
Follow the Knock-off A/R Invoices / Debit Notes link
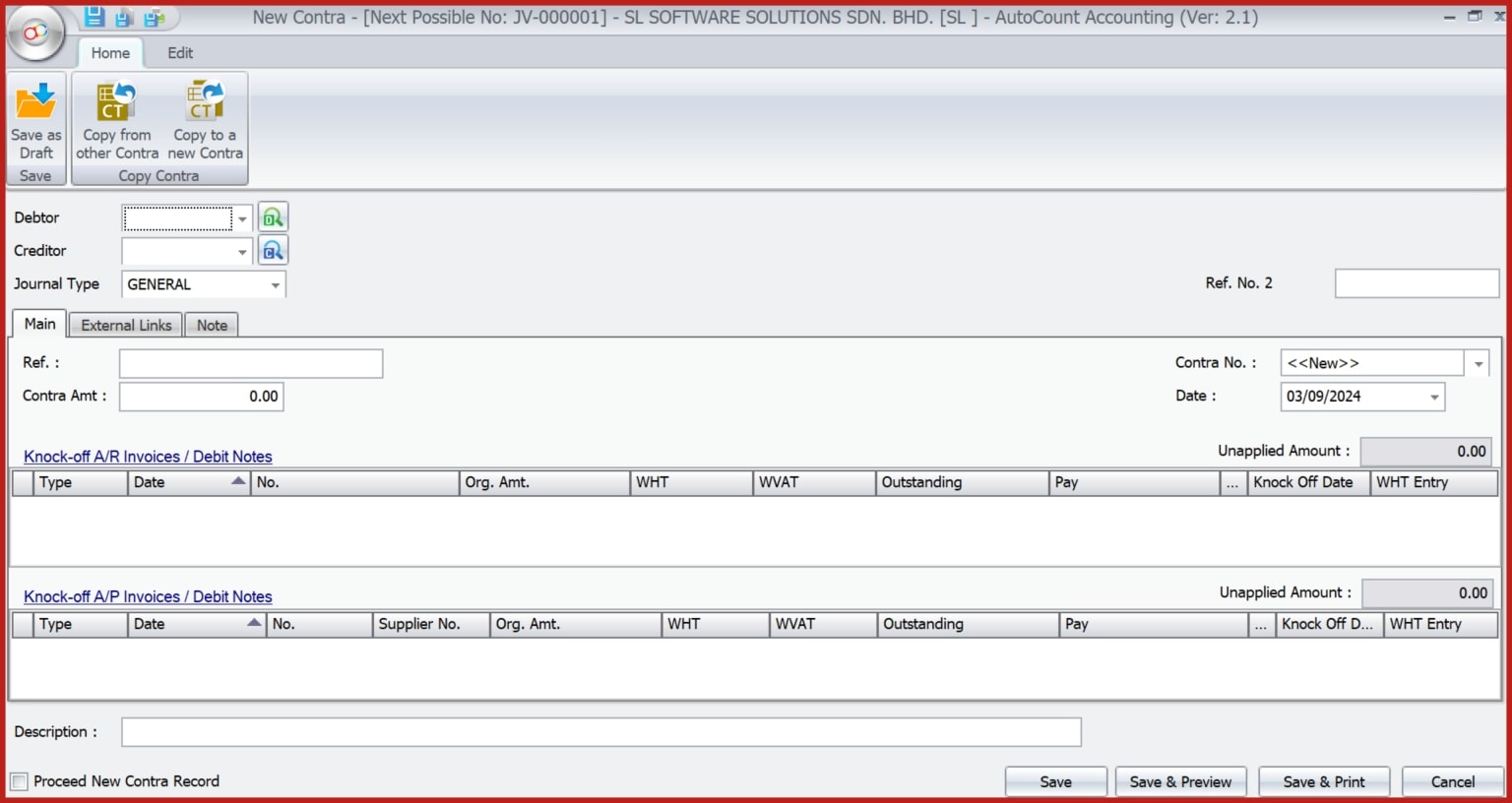(x=148, y=456)
